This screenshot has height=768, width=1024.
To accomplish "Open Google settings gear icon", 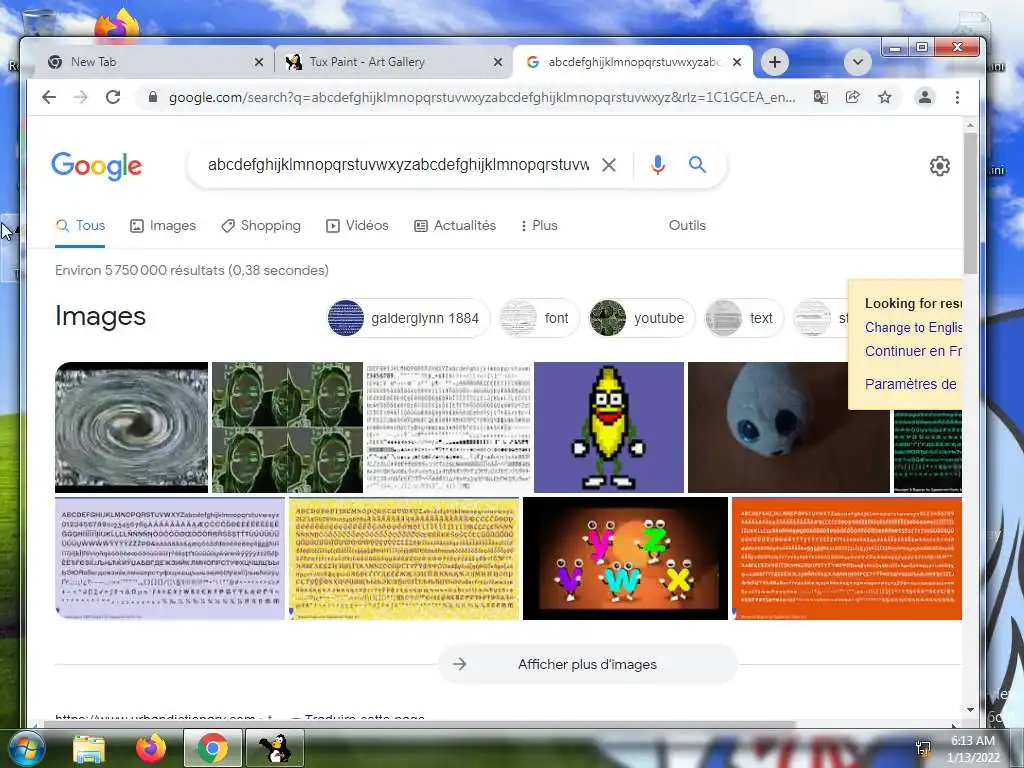I will (x=940, y=166).
